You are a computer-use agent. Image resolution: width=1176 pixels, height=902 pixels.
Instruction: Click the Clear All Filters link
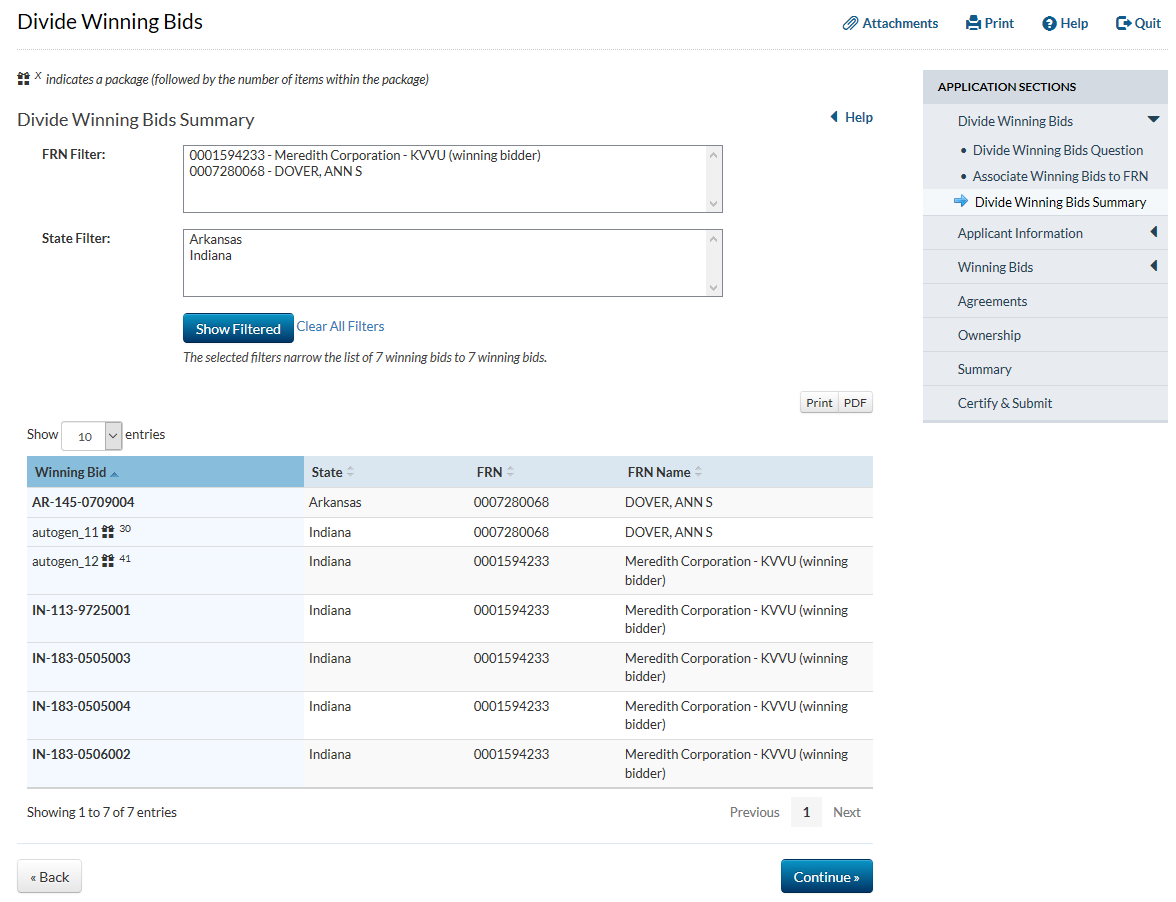pyautogui.click(x=340, y=326)
